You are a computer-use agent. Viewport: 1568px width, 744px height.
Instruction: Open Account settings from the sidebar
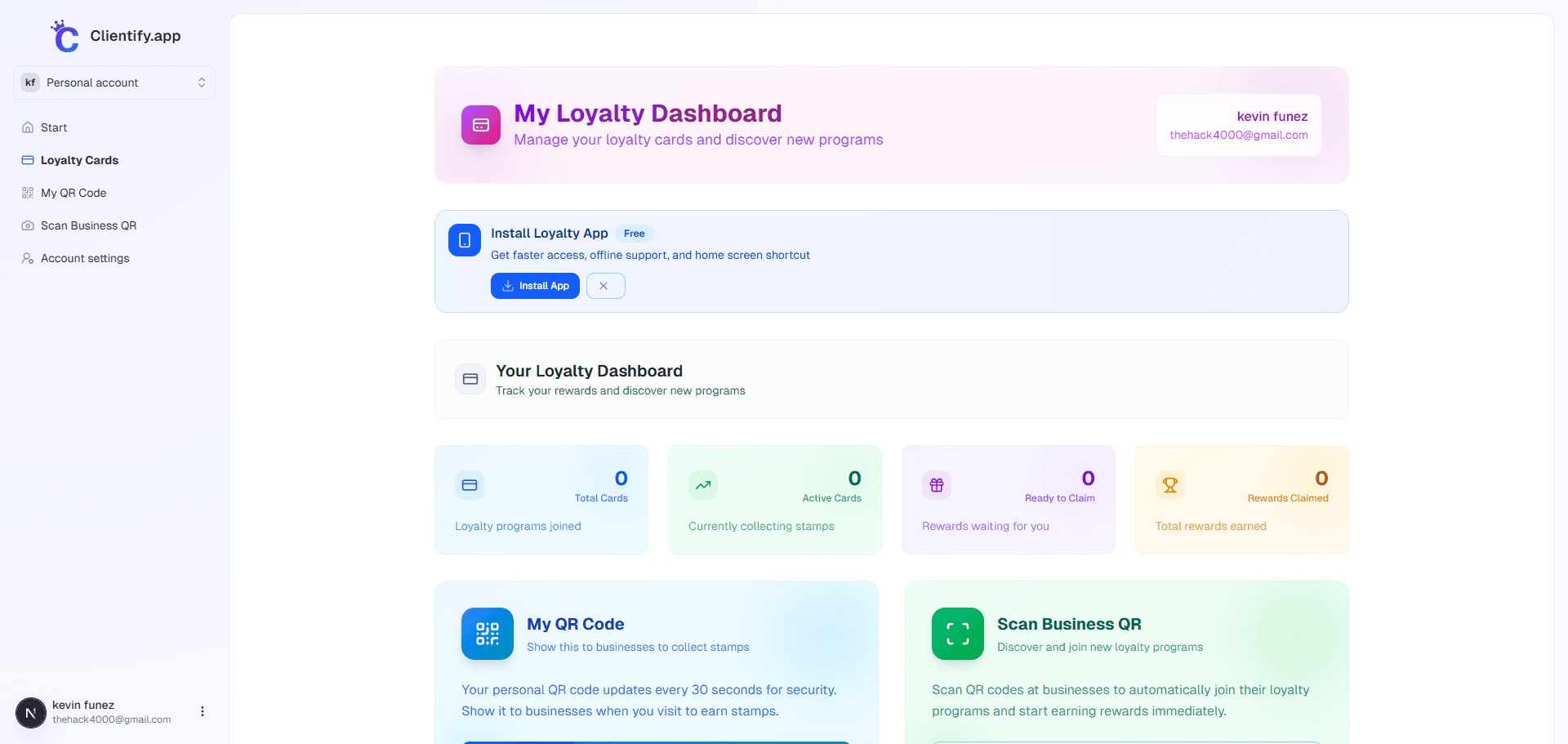[85, 258]
